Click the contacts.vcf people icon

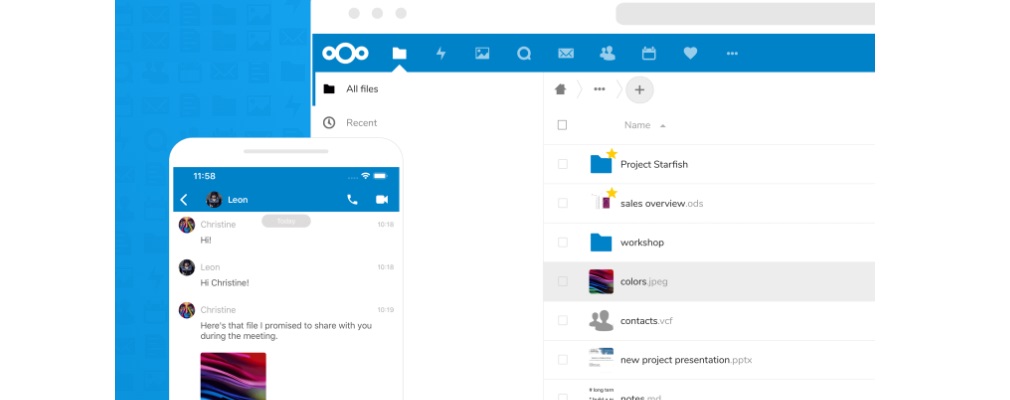[601, 320]
